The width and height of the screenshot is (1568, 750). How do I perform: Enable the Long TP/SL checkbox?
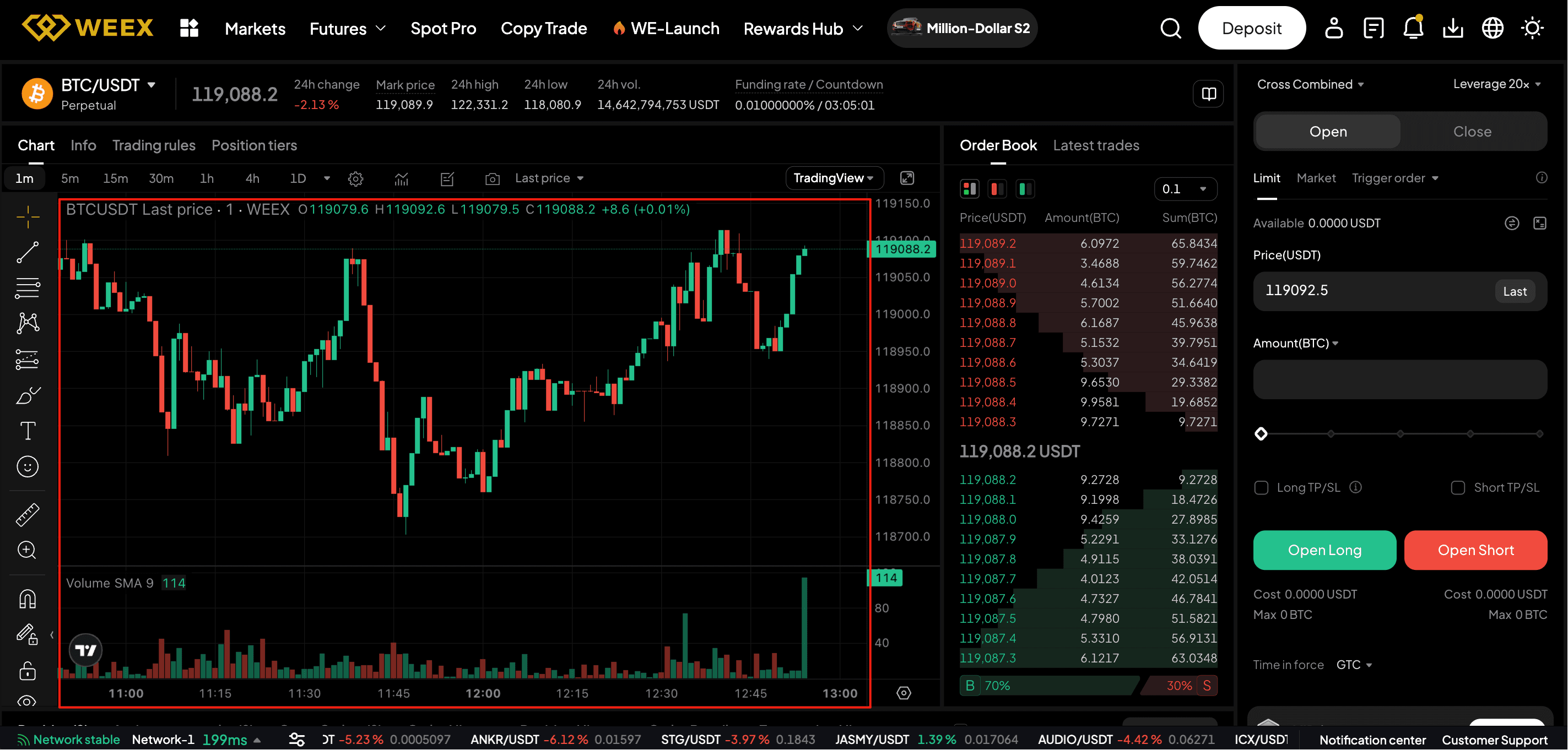1261,487
